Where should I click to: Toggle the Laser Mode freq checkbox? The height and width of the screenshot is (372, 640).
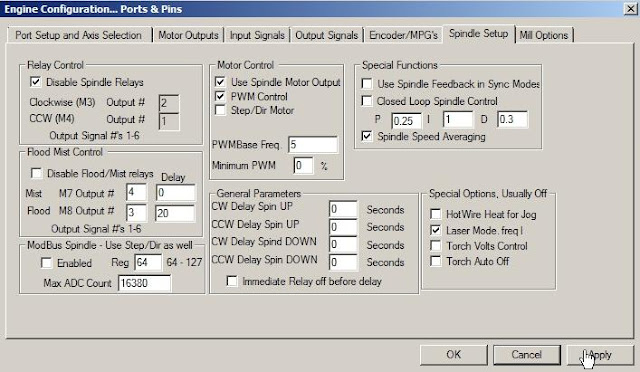tap(436, 230)
